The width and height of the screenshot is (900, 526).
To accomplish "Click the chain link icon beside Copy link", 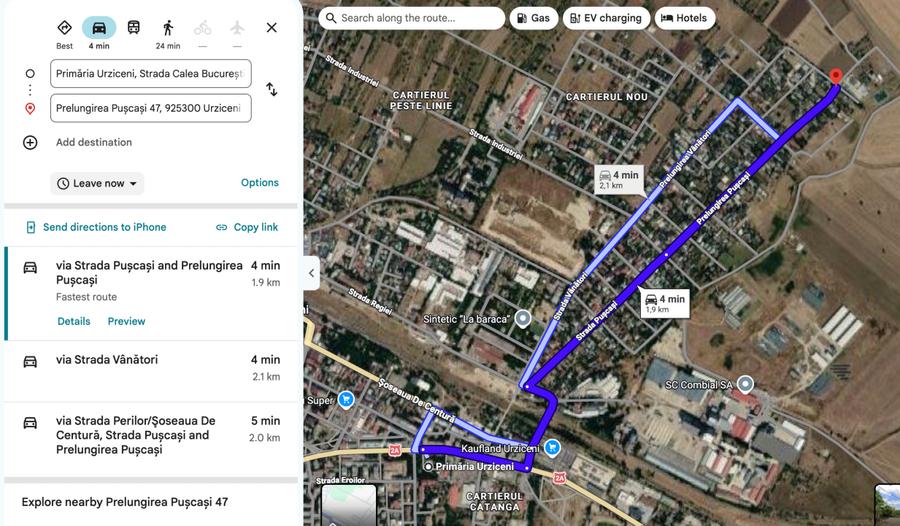I will pyautogui.click(x=222, y=227).
